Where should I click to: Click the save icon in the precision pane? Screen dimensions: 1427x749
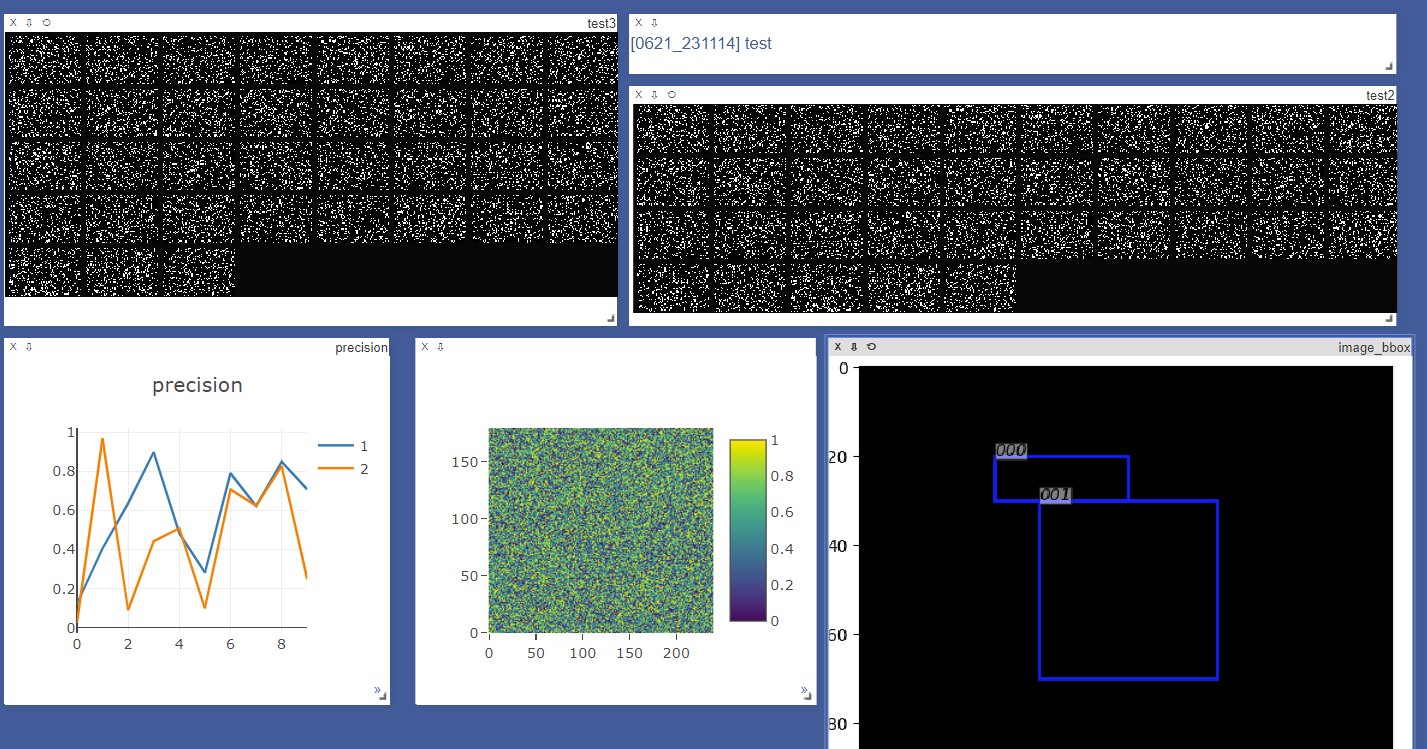(x=29, y=346)
